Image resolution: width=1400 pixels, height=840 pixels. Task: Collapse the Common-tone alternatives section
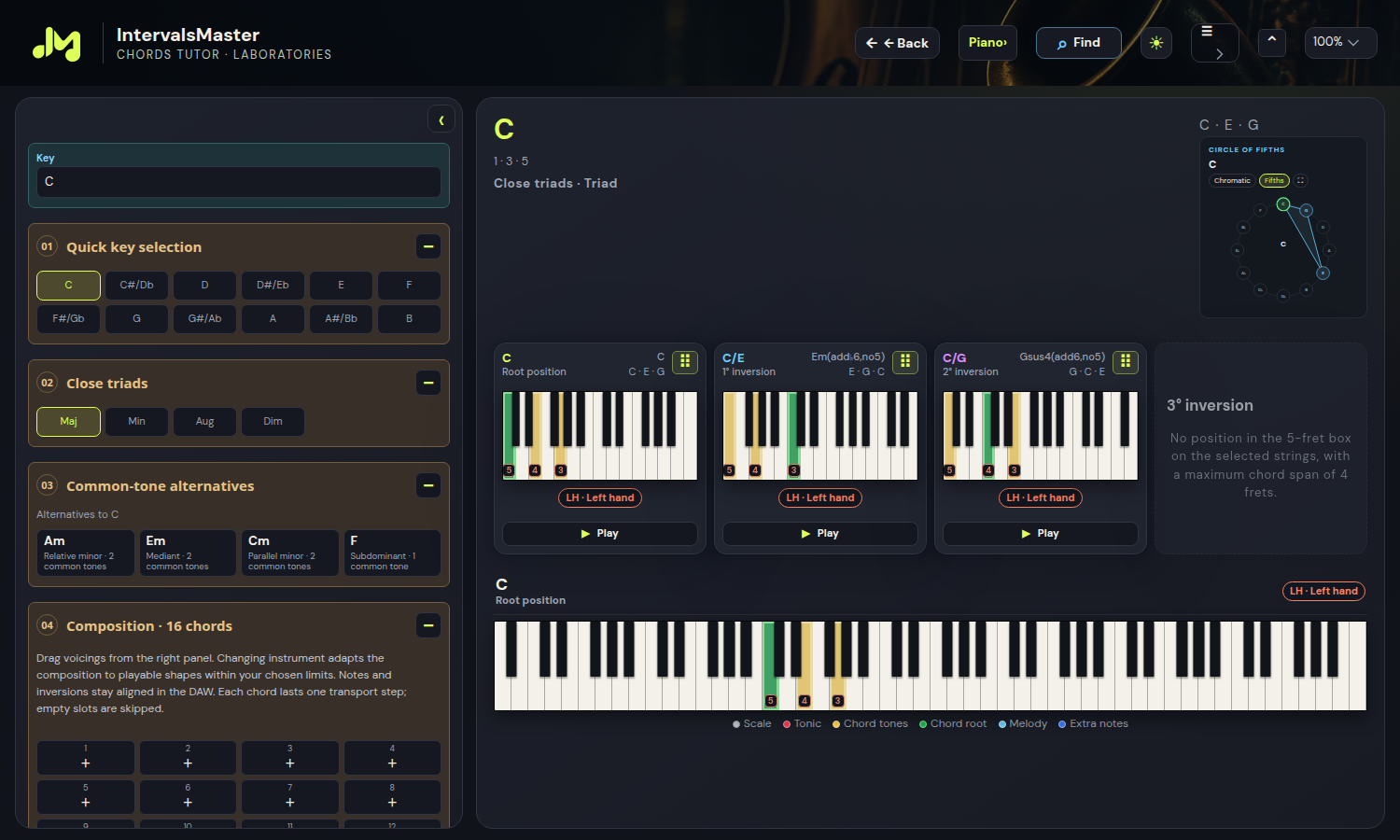tap(428, 485)
